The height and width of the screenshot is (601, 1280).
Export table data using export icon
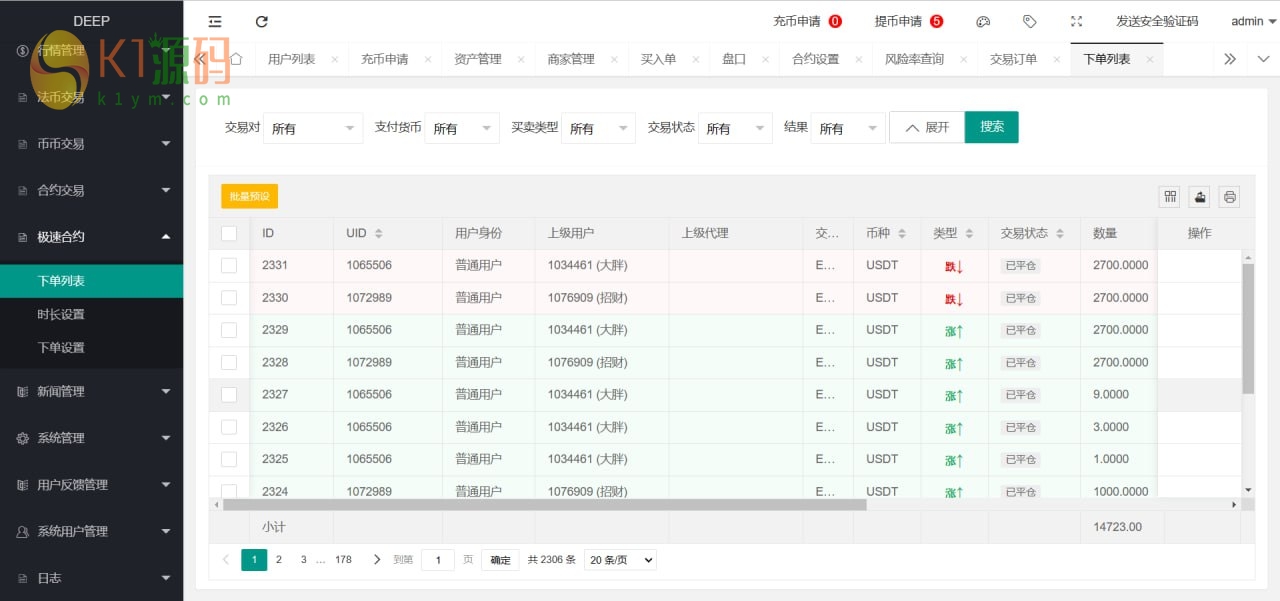pyautogui.click(x=1200, y=197)
